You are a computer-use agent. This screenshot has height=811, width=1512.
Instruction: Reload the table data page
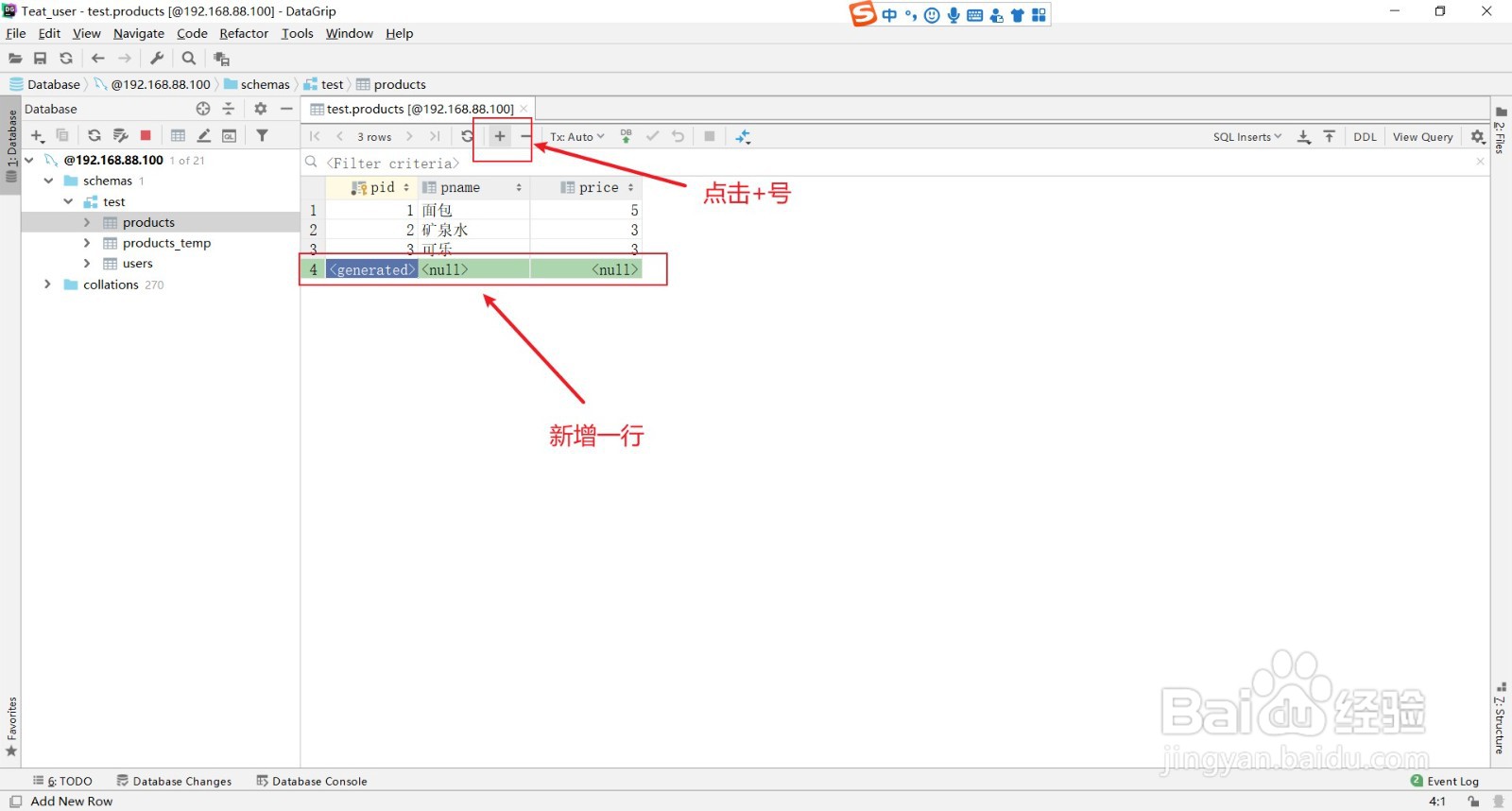(x=467, y=136)
